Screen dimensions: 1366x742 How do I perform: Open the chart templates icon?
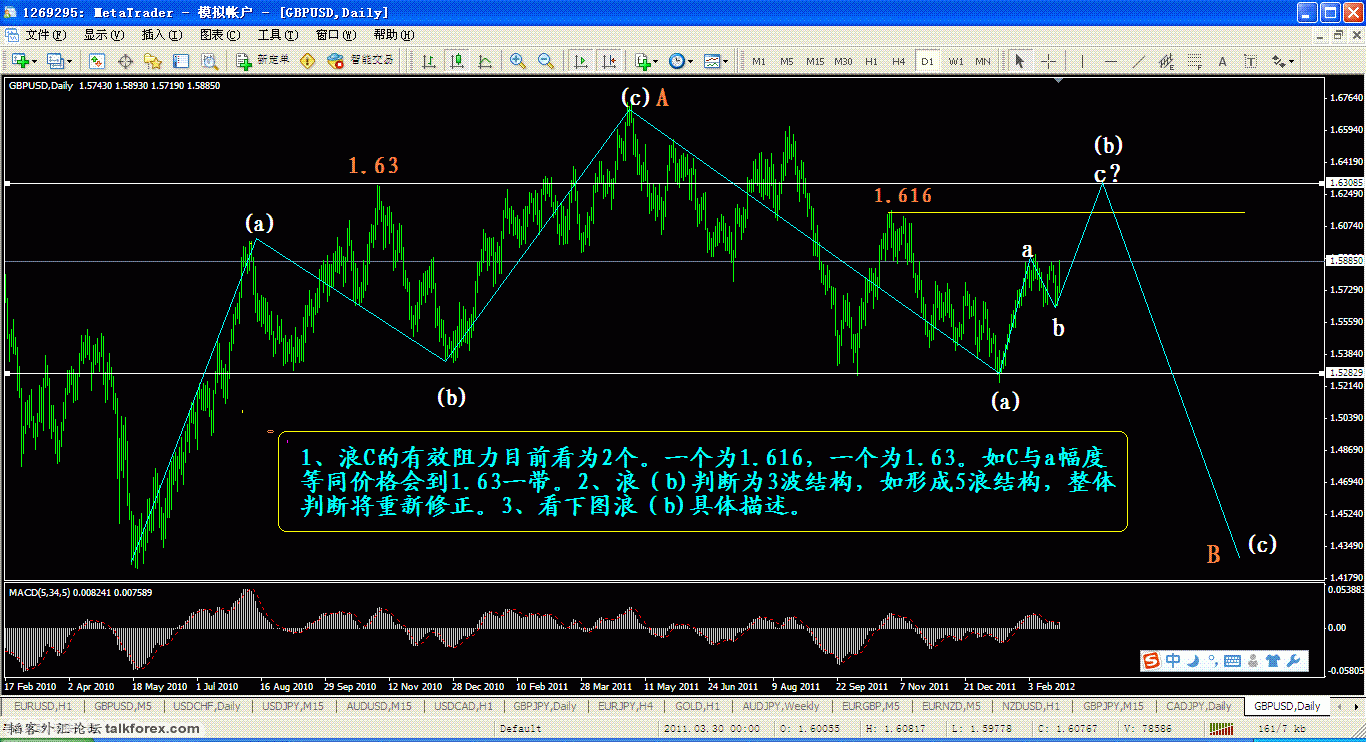click(712, 61)
